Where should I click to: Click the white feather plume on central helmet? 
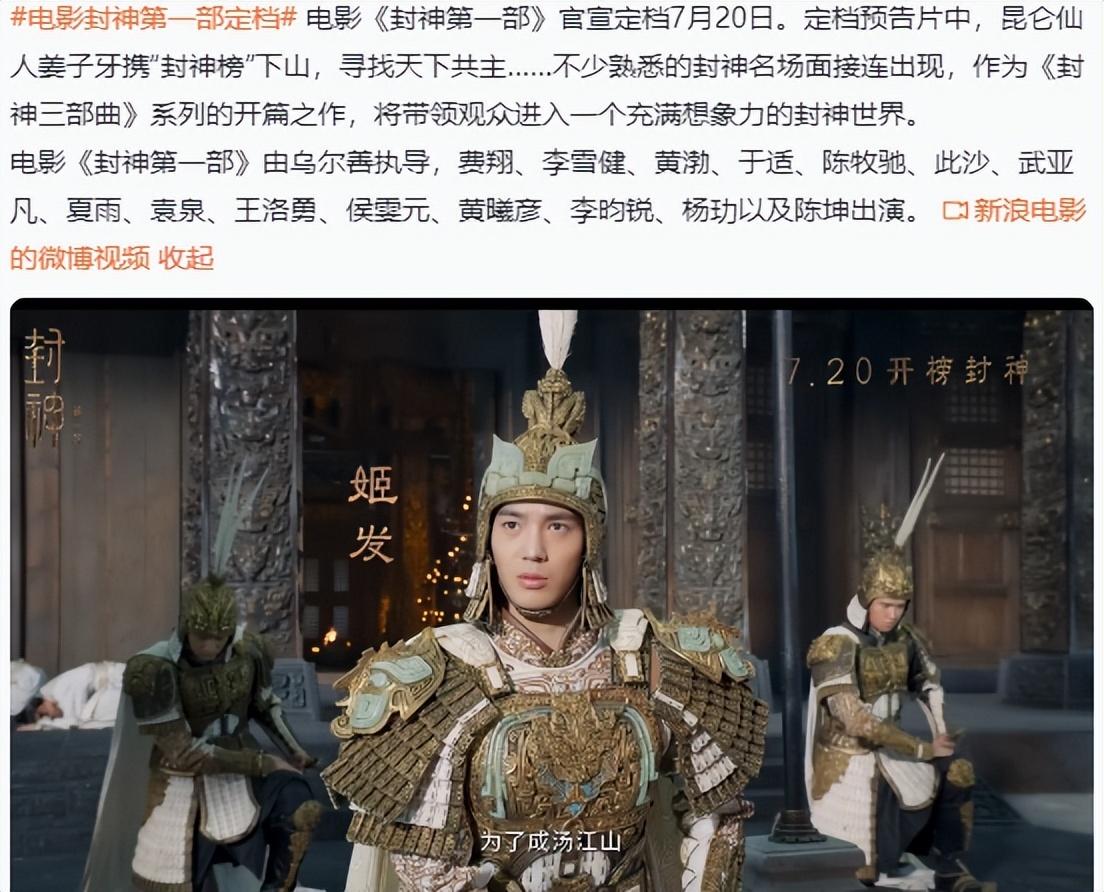coord(557,339)
